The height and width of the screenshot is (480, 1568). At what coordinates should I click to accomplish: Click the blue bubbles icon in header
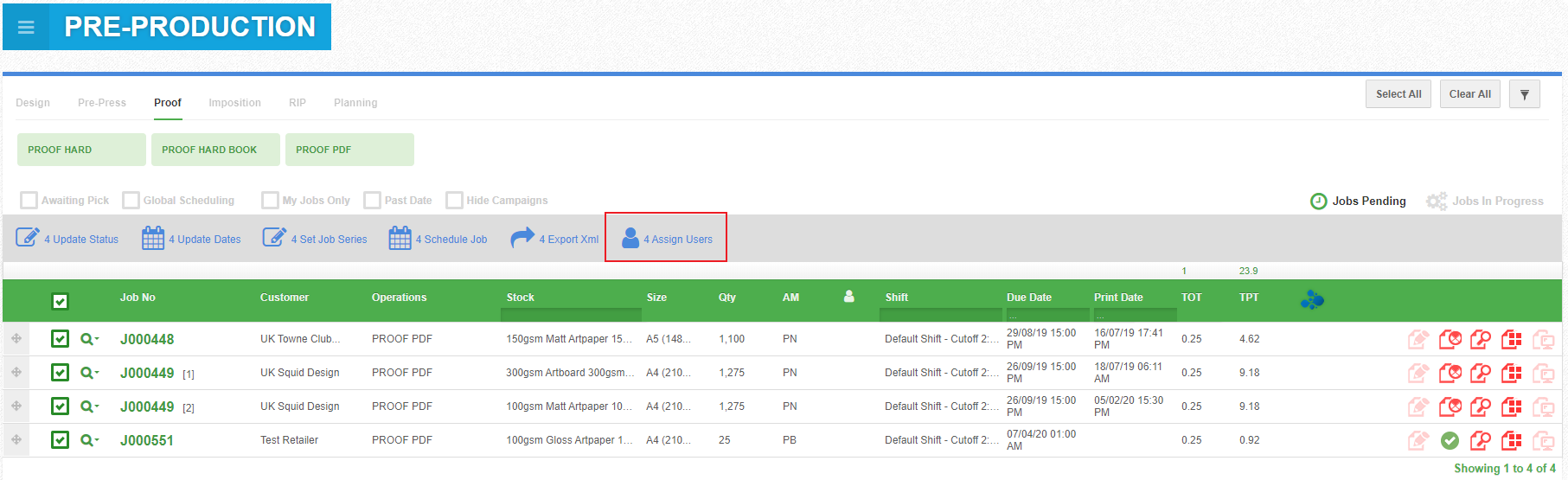click(x=1312, y=299)
